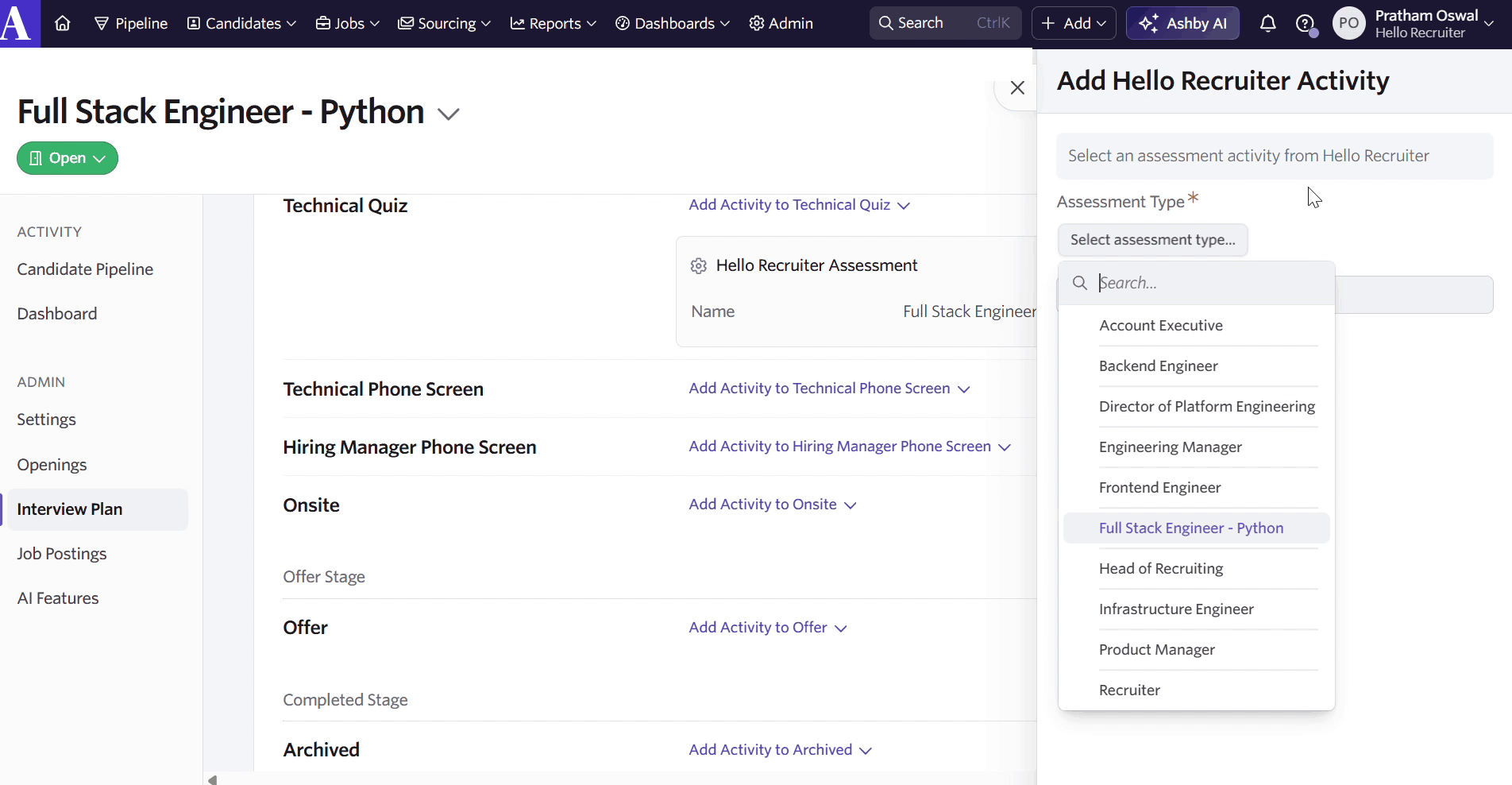Click the Hello Recruiter Assessment card title
The height and width of the screenshot is (785, 1512).
point(816,265)
